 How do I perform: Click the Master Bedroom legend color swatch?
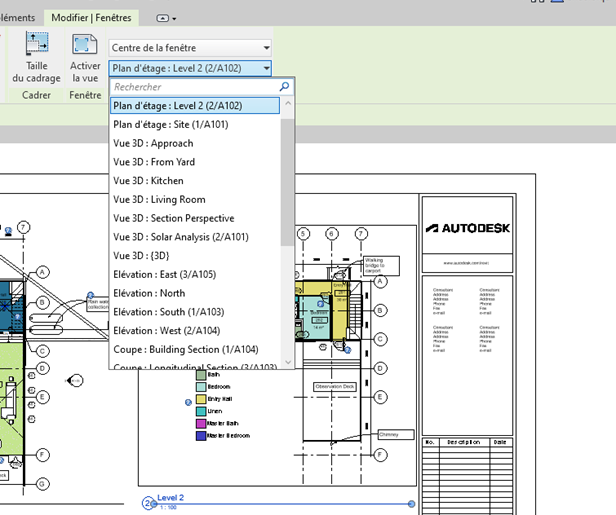coord(200,435)
